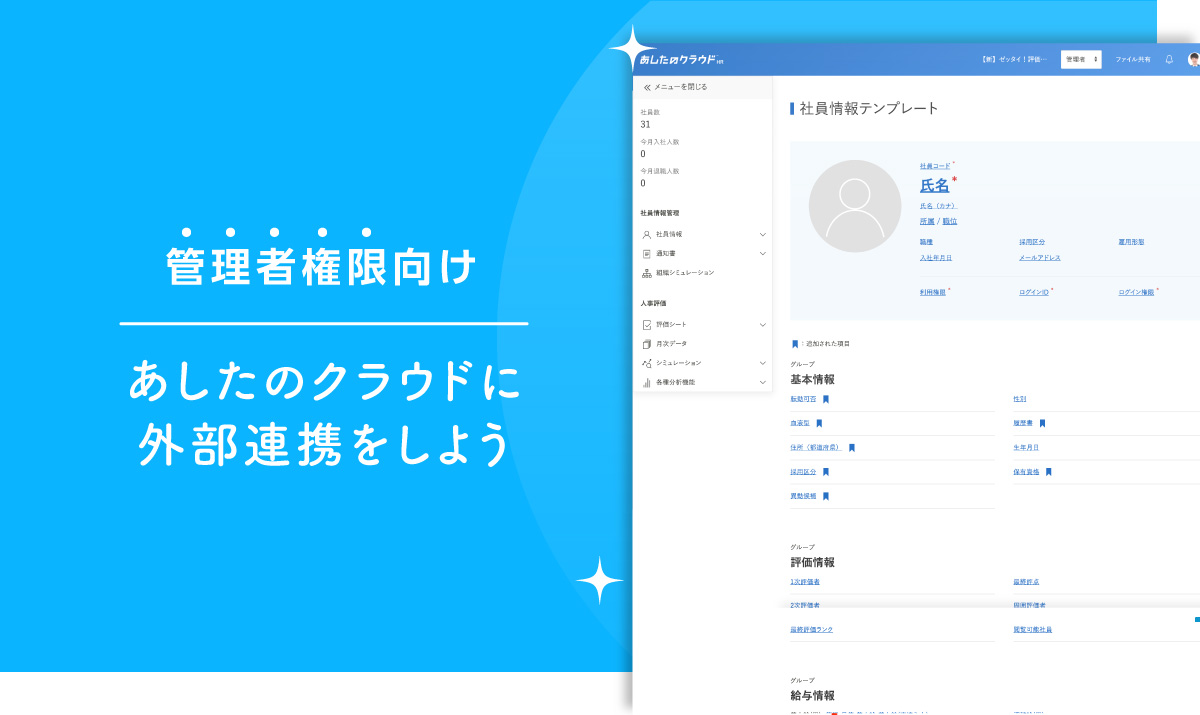Image resolution: width=1200 pixels, height=715 pixels.
Task: Click the 雇用形態 field link
Action: pos(1131,242)
